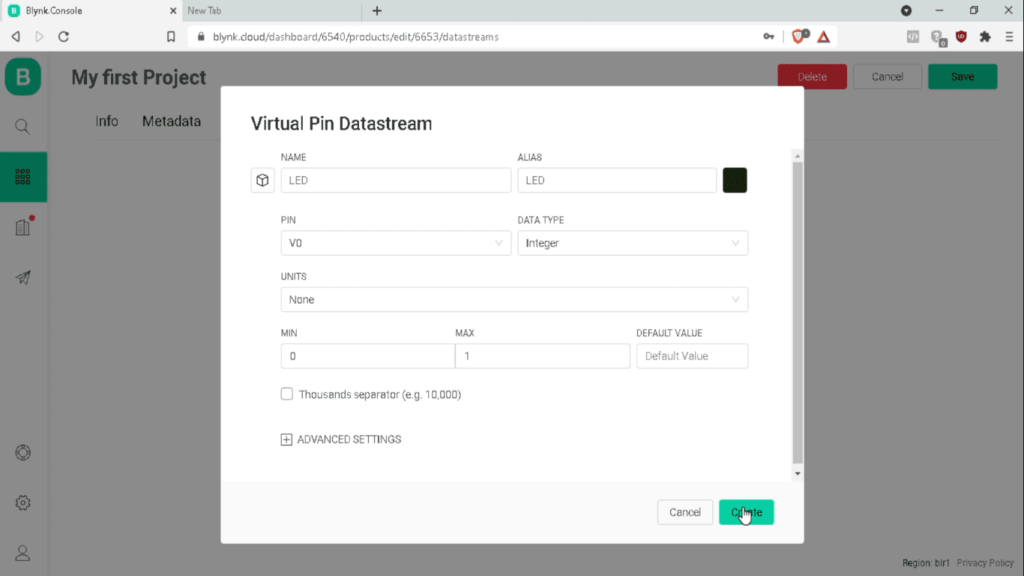1024x576 pixels.
Task: Click the green Create button
Action: pyautogui.click(x=746, y=512)
